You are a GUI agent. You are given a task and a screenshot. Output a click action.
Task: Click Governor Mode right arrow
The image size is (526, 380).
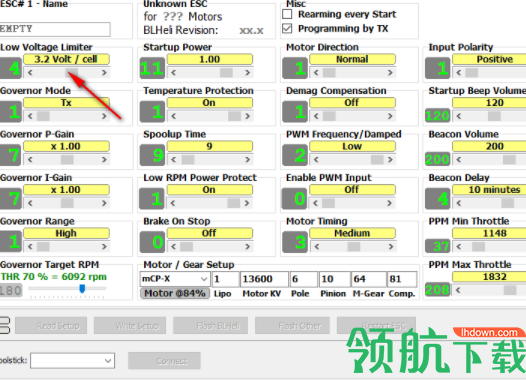[x=104, y=116]
